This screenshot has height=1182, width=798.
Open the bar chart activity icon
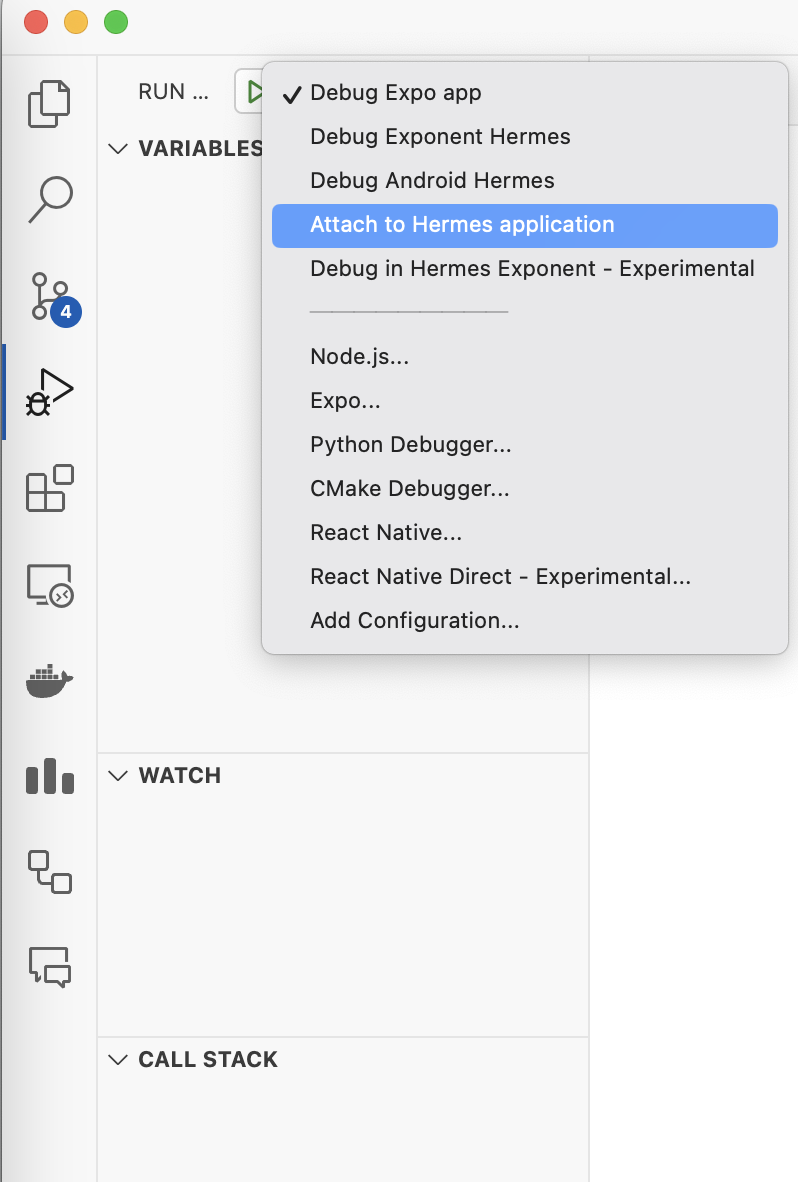(x=50, y=776)
